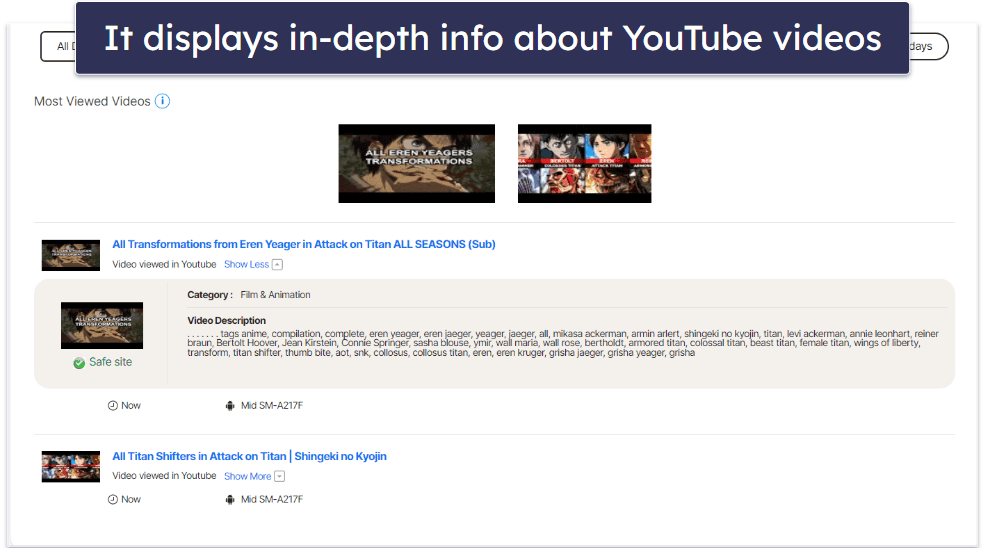
Task: Click the video description tags text
Action: (563, 343)
